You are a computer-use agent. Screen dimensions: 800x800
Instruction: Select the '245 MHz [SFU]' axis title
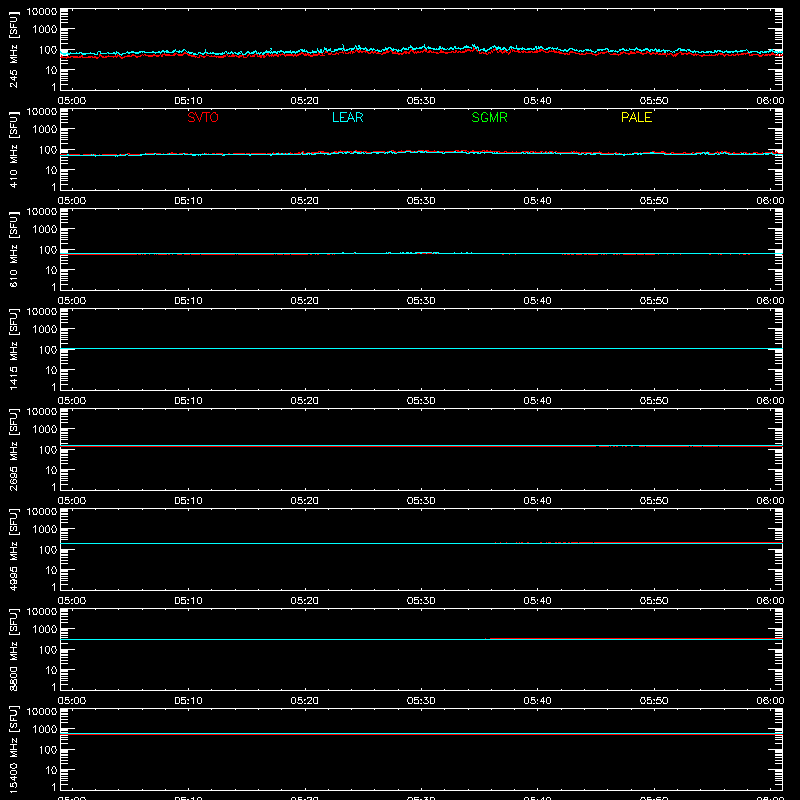(13, 49)
